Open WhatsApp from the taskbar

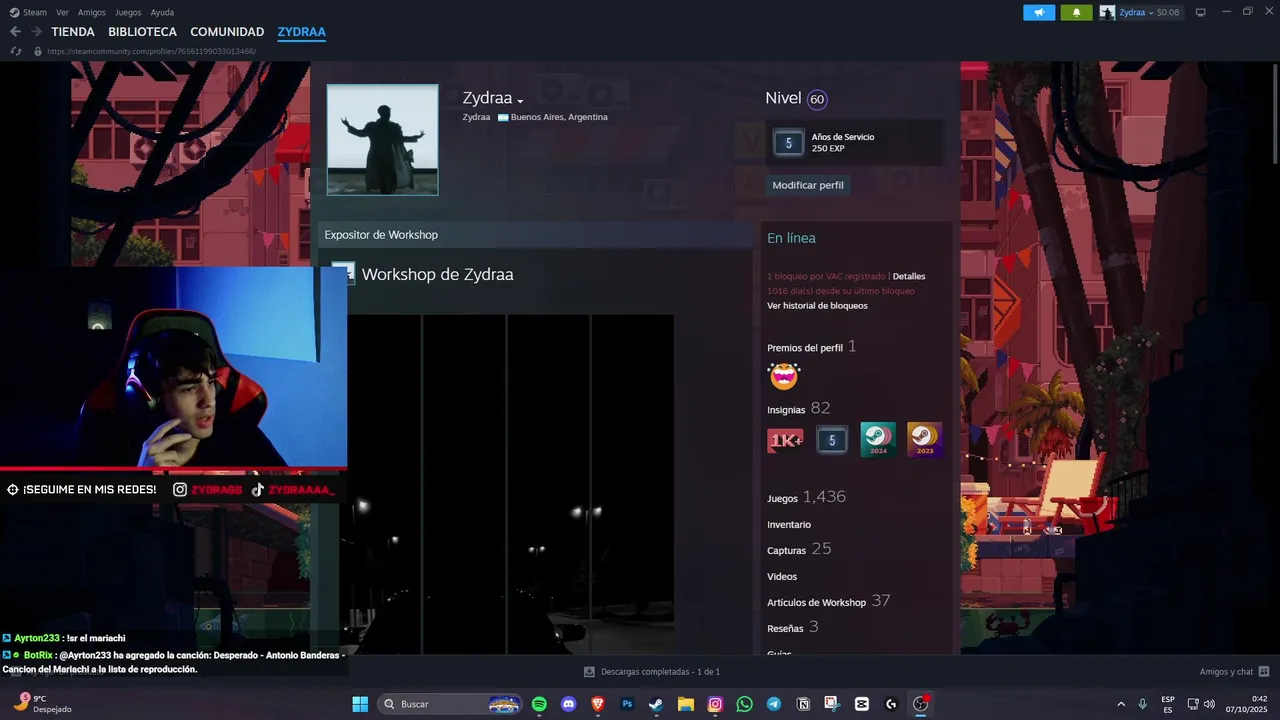click(x=744, y=704)
